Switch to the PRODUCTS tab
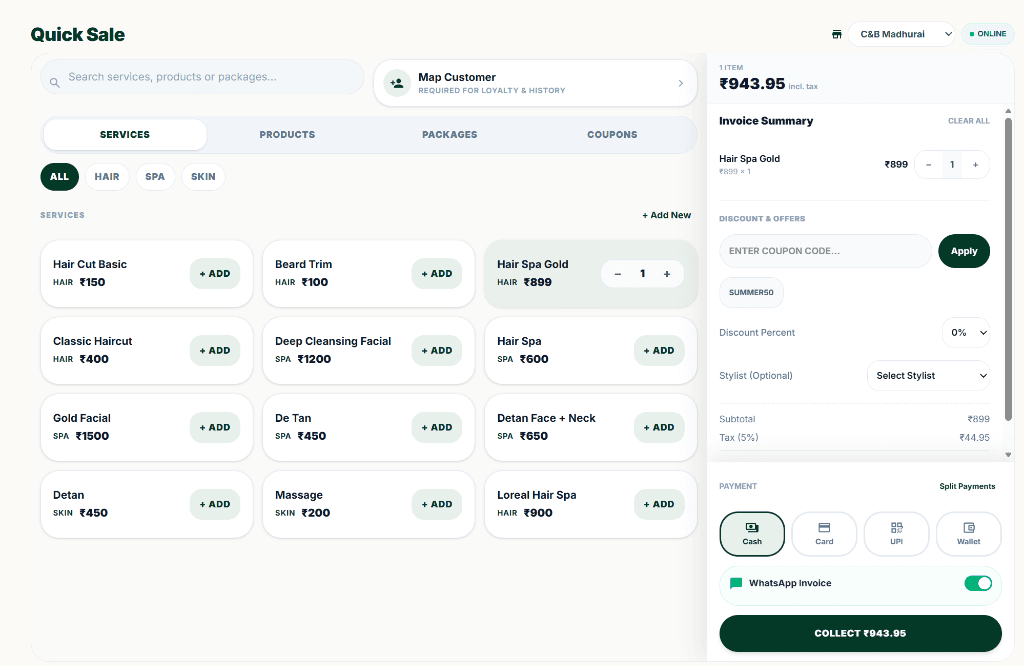 (x=287, y=135)
